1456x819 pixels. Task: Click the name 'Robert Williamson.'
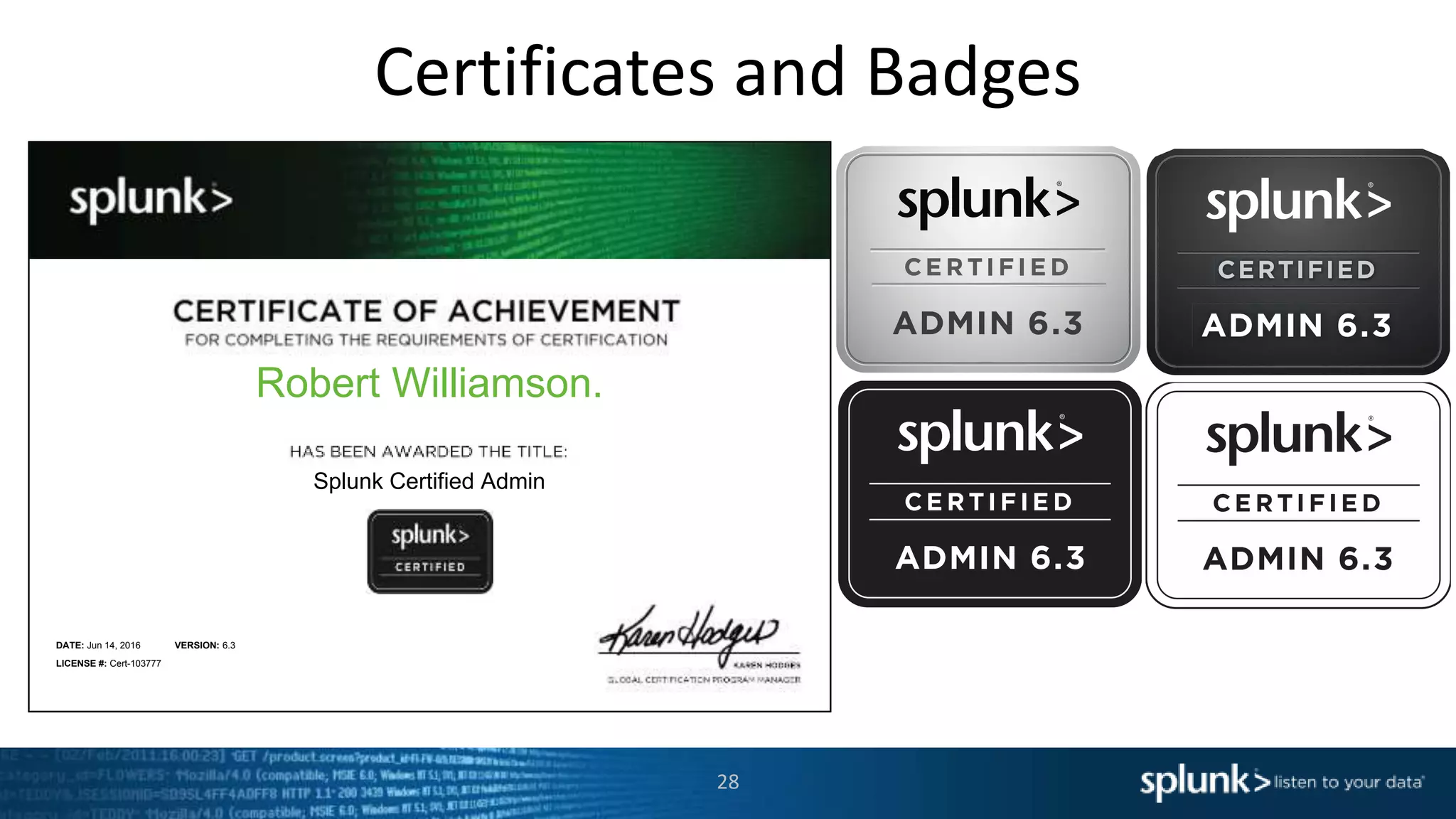[x=429, y=383]
